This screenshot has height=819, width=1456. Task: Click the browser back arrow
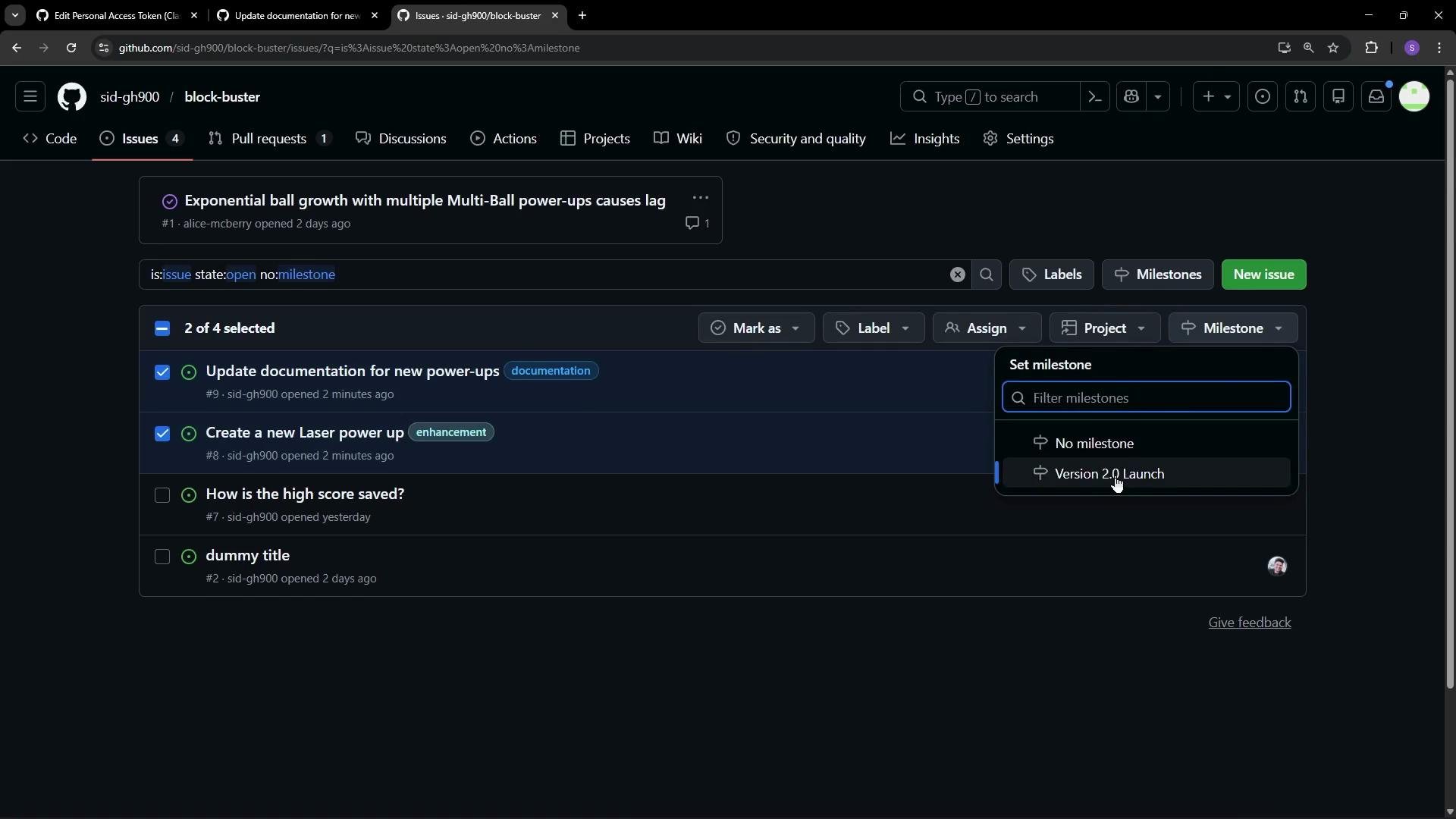point(17,48)
